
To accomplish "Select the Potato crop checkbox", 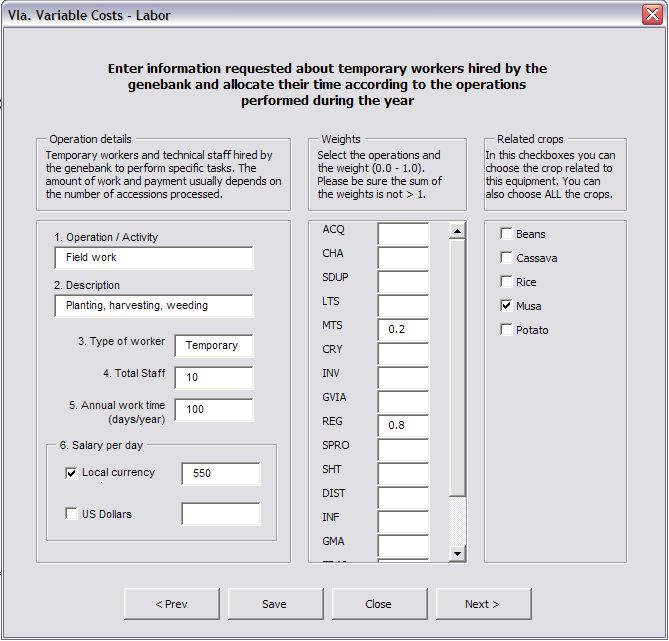I will (x=506, y=330).
